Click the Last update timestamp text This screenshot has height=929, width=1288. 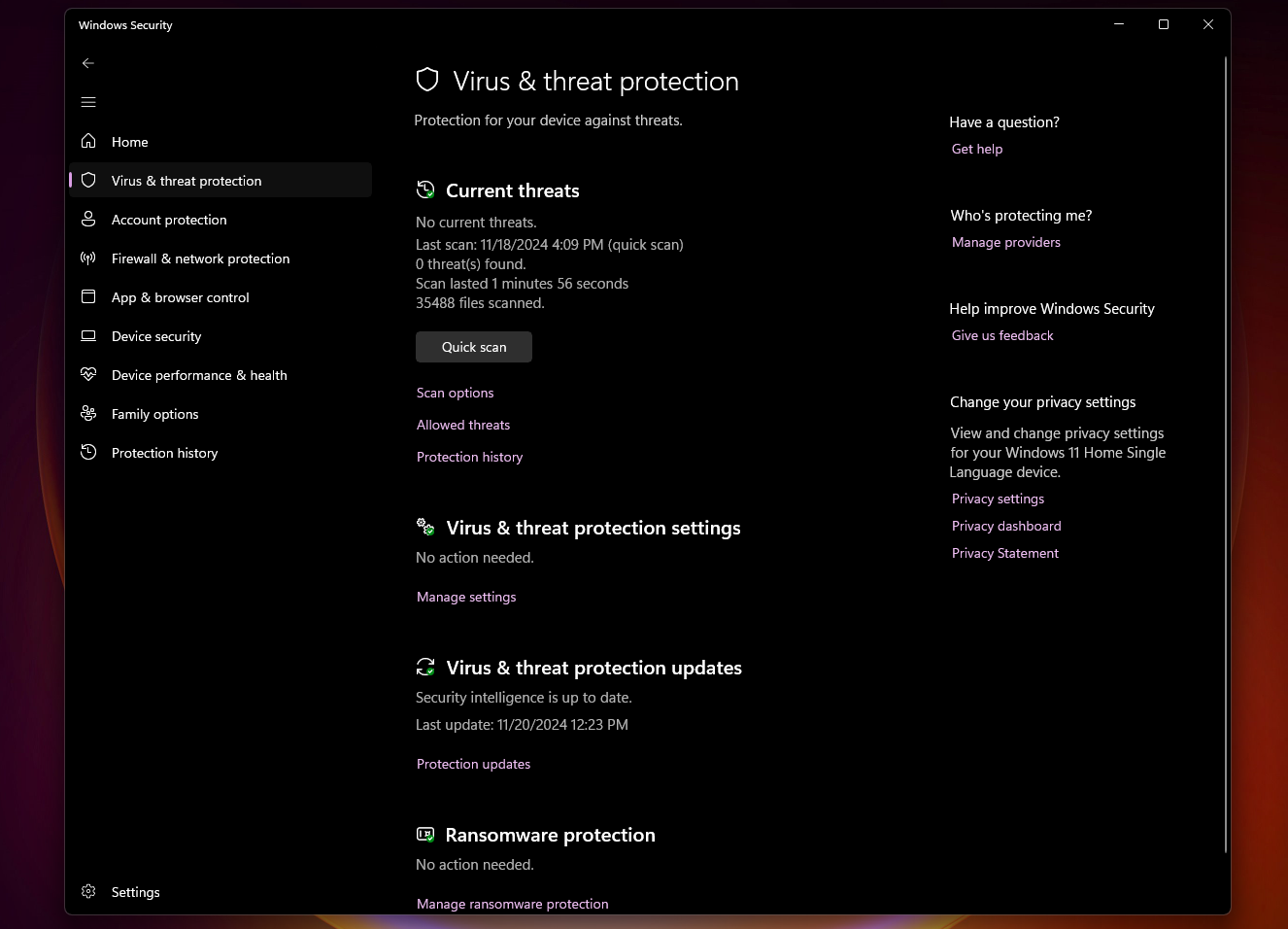[522, 725]
